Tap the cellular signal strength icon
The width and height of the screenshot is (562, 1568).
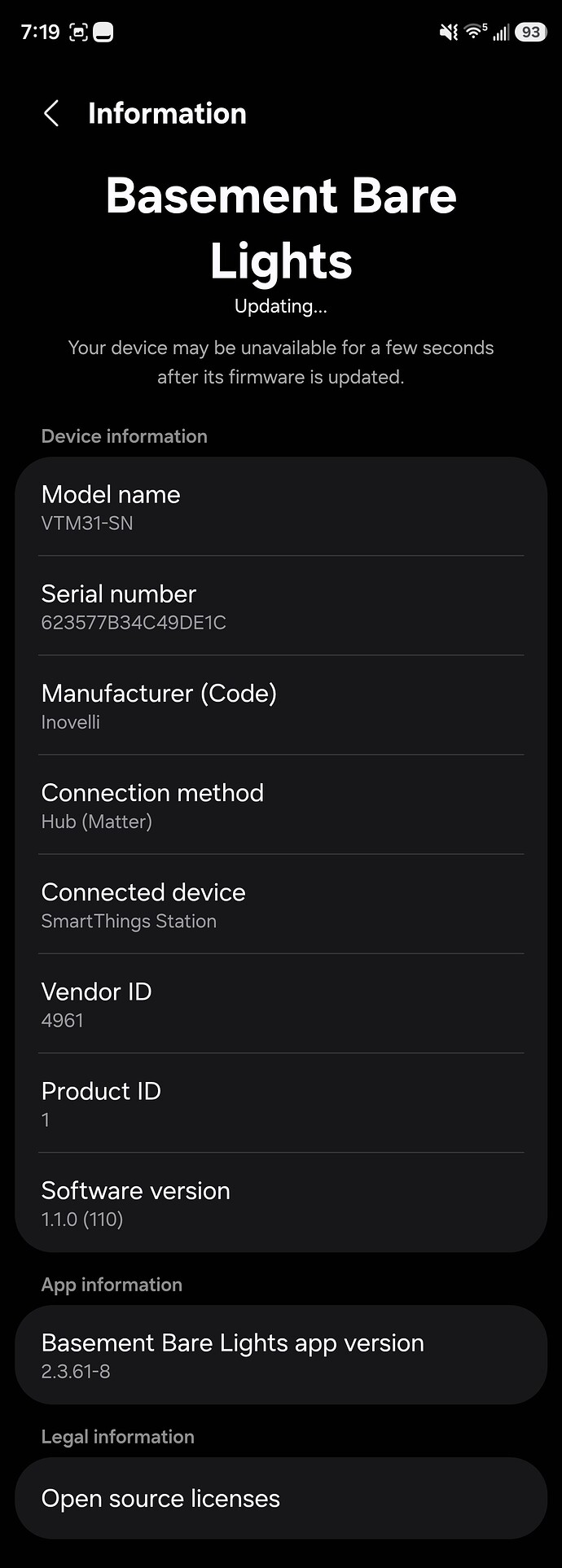click(500, 31)
